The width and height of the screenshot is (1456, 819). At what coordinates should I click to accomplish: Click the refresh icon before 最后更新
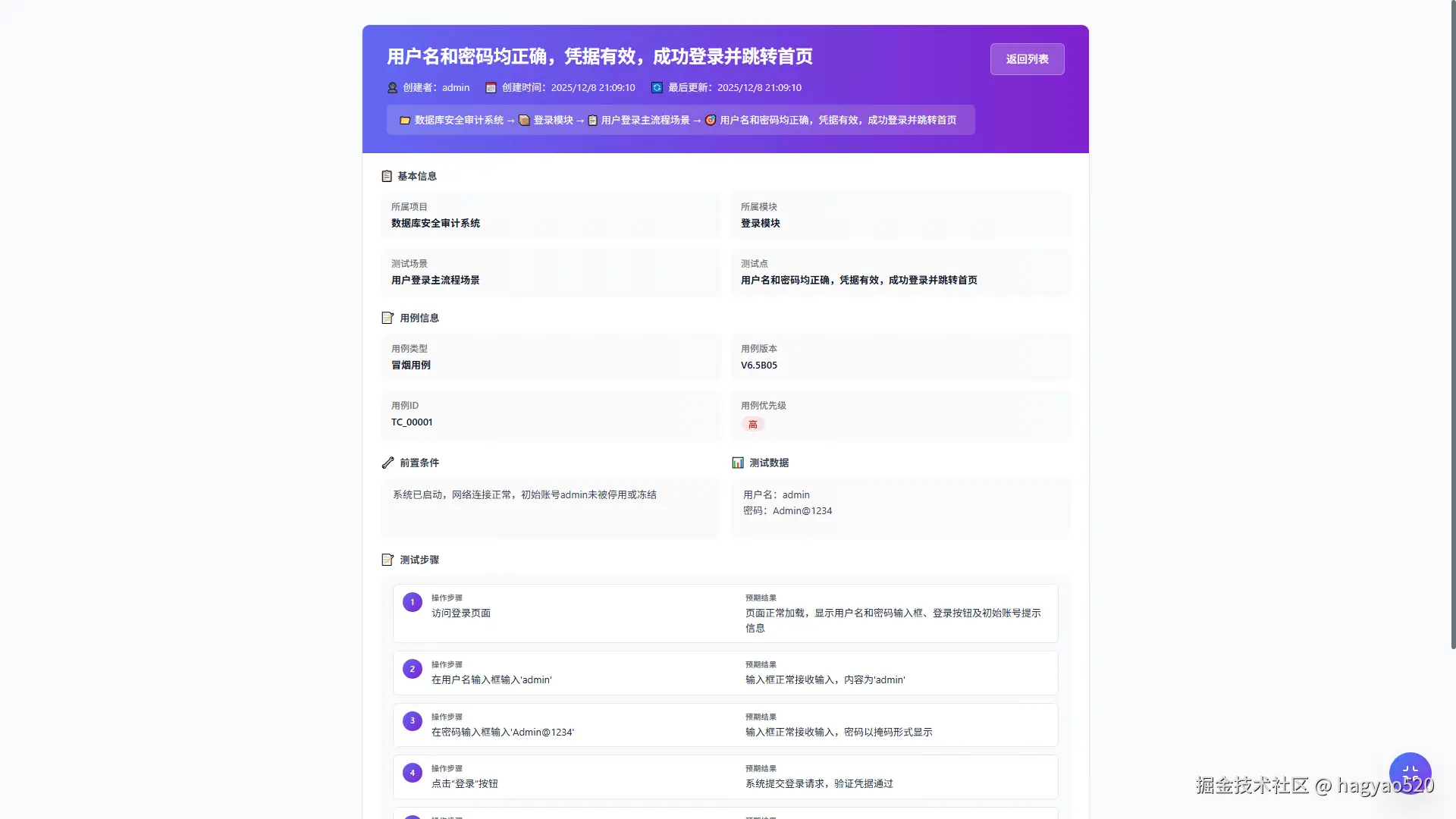coord(656,87)
